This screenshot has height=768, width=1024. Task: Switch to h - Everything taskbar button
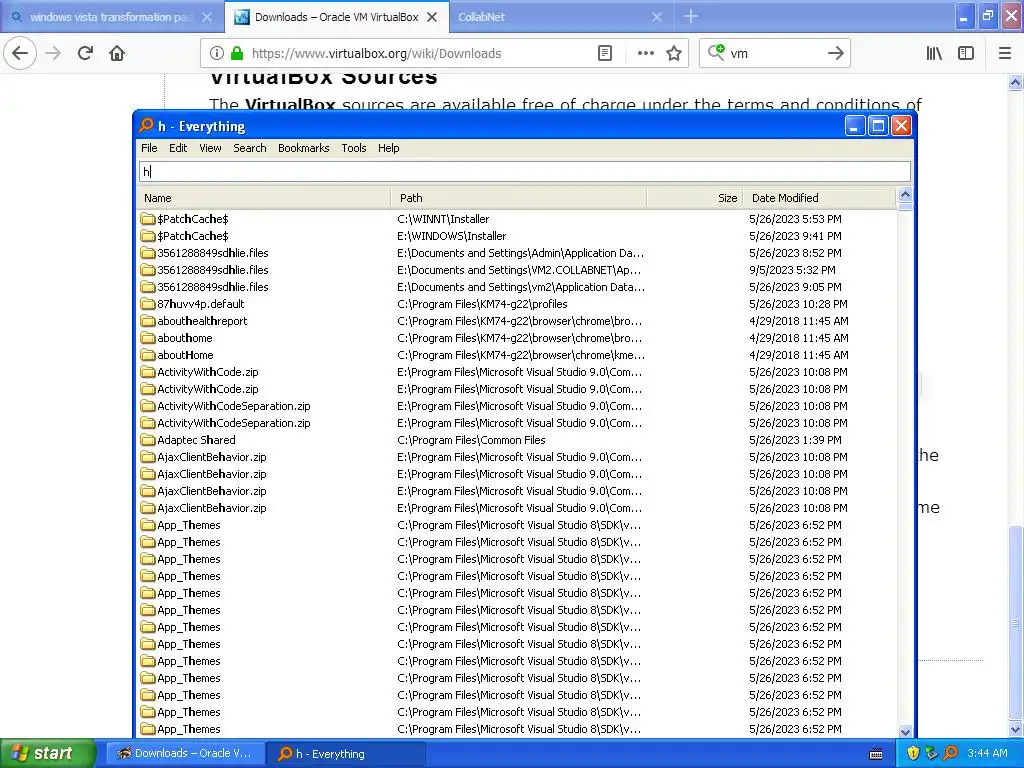(x=345, y=753)
